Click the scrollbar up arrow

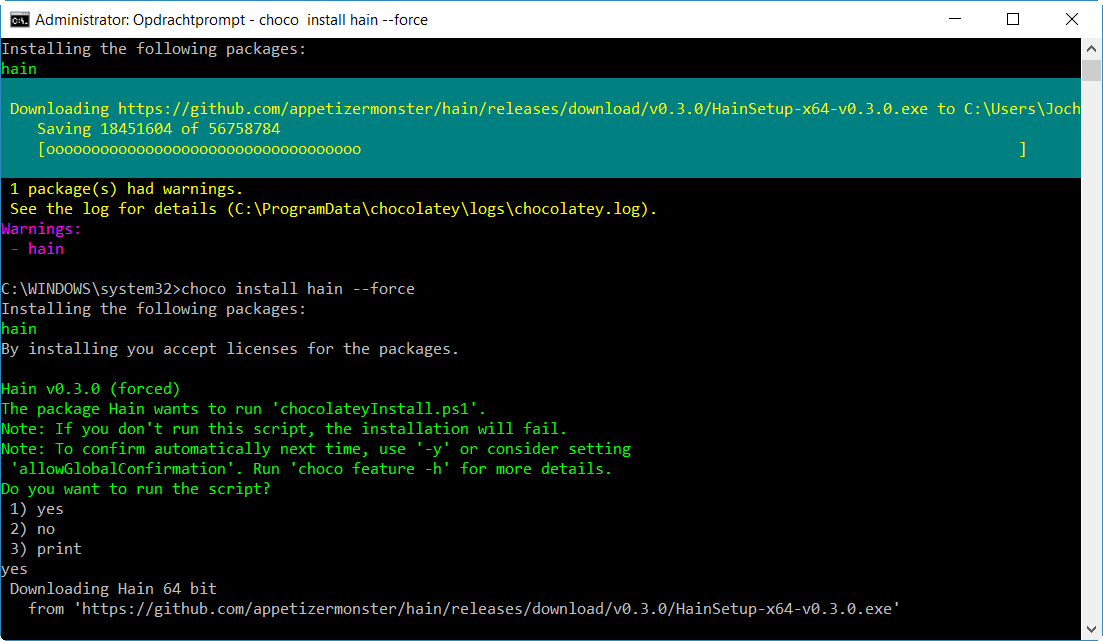coord(1092,49)
